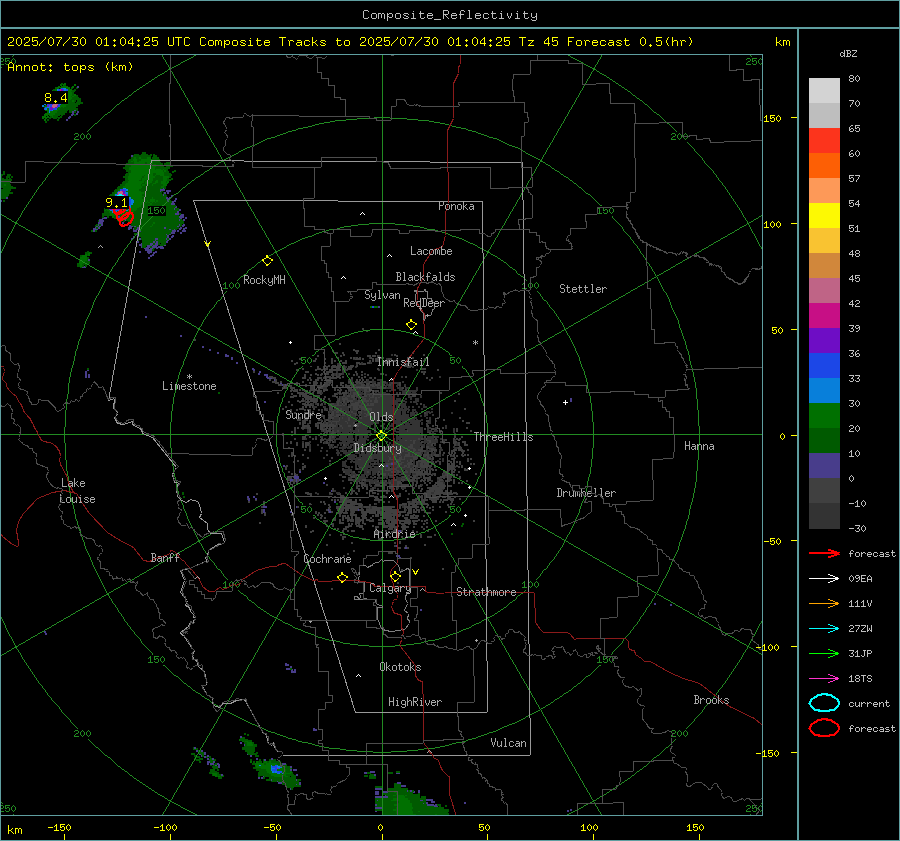Screen dimensions: 900x841
Task: Click the Didsbury town label
Action: click(x=377, y=448)
